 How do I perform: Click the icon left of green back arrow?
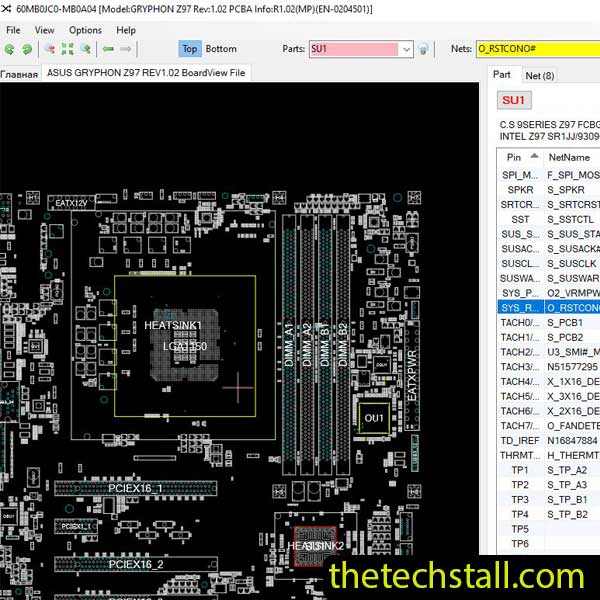86,49
